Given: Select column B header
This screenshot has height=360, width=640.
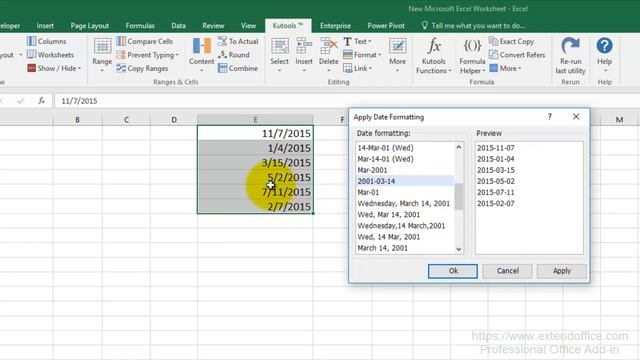Looking at the screenshot, I should pos(77,120).
